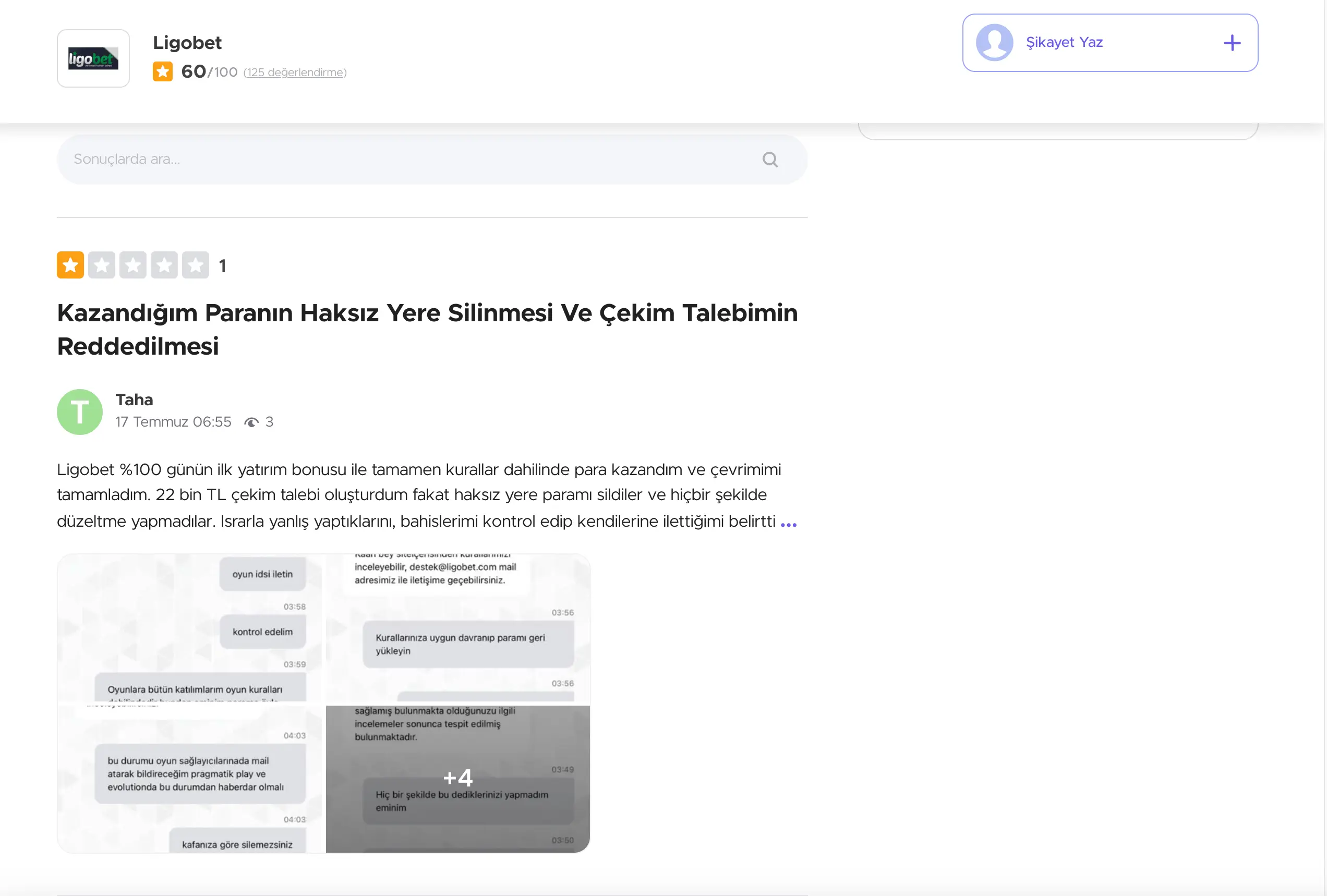Click the Şikayet Yaz button
The height and width of the screenshot is (896, 1327).
pos(1110,43)
